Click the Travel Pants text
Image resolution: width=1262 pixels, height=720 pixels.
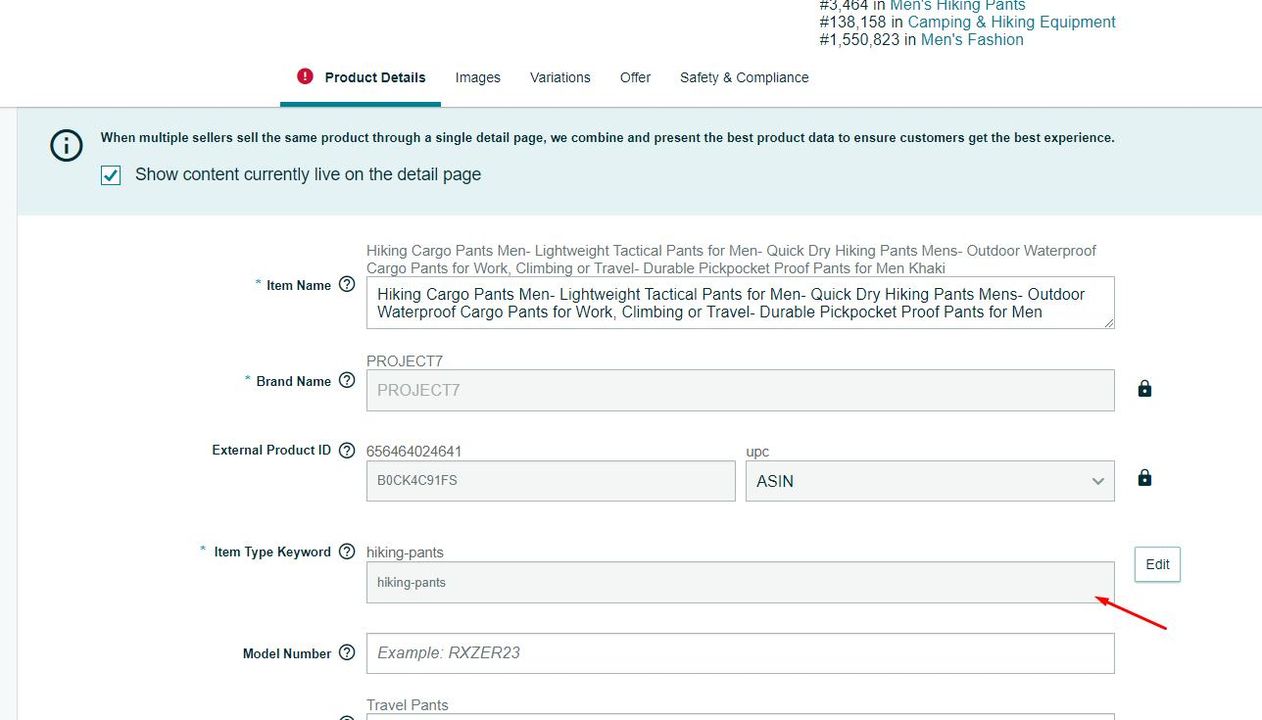[x=407, y=705]
